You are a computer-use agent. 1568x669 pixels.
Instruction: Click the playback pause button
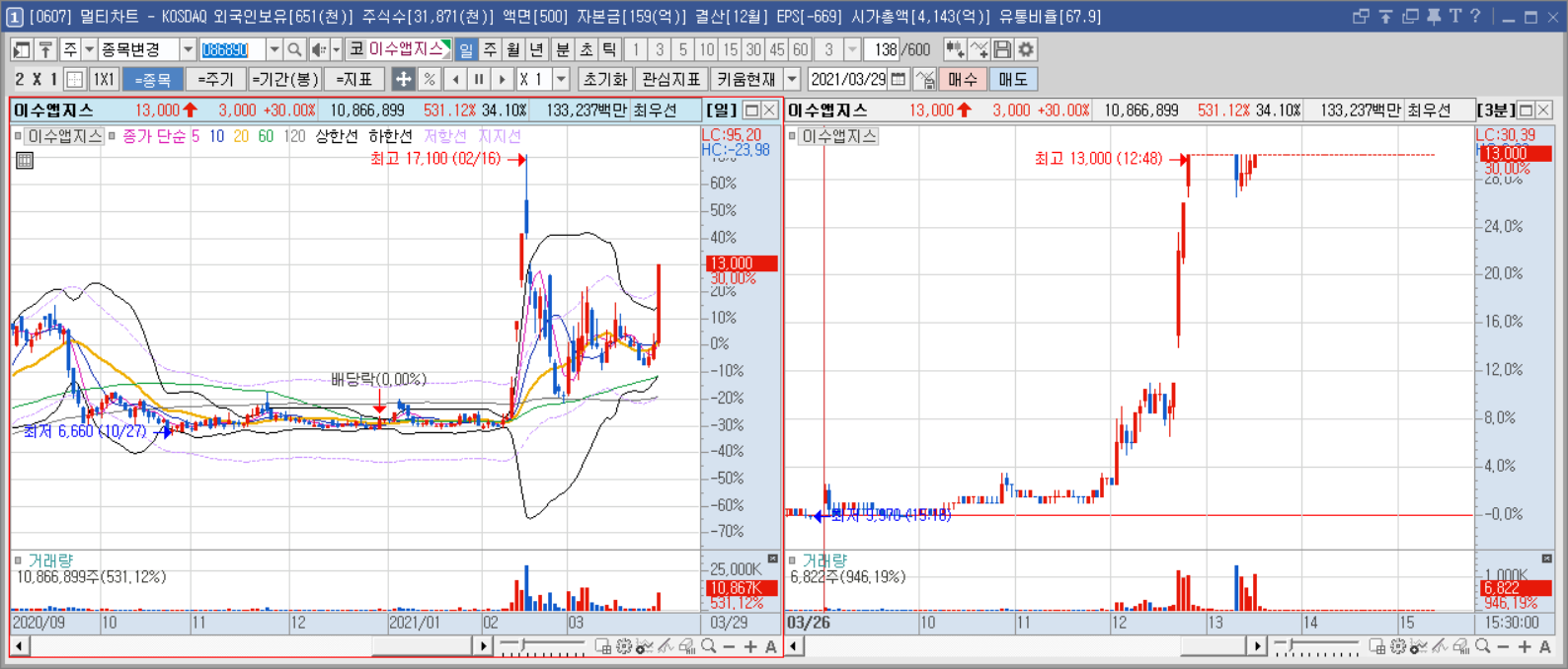[x=479, y=79]
